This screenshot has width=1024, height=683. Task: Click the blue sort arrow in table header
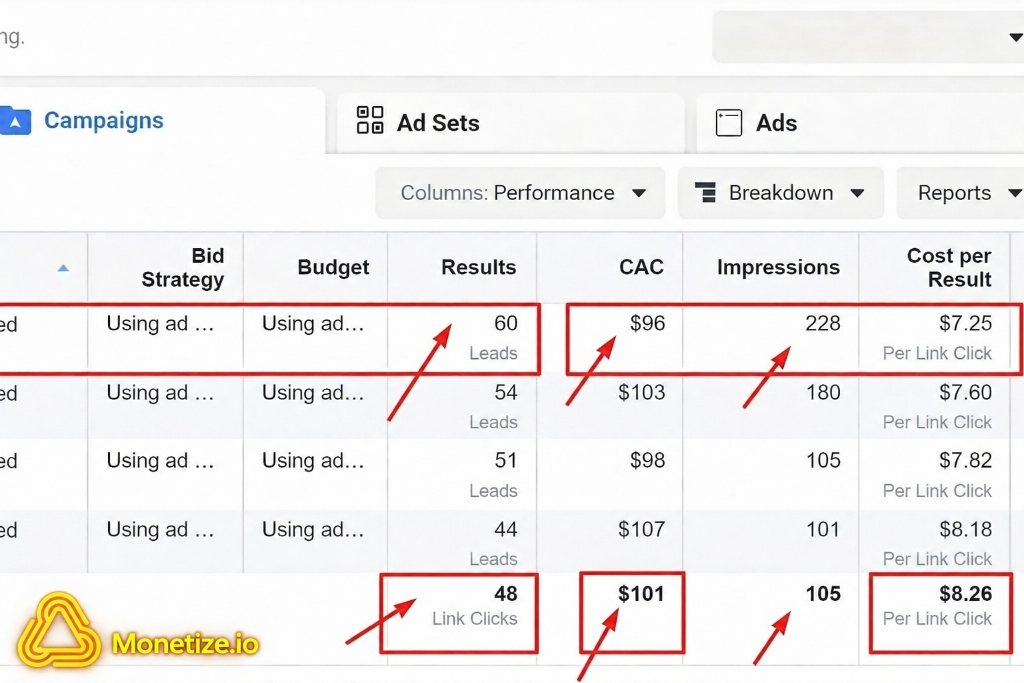point(63,268)
